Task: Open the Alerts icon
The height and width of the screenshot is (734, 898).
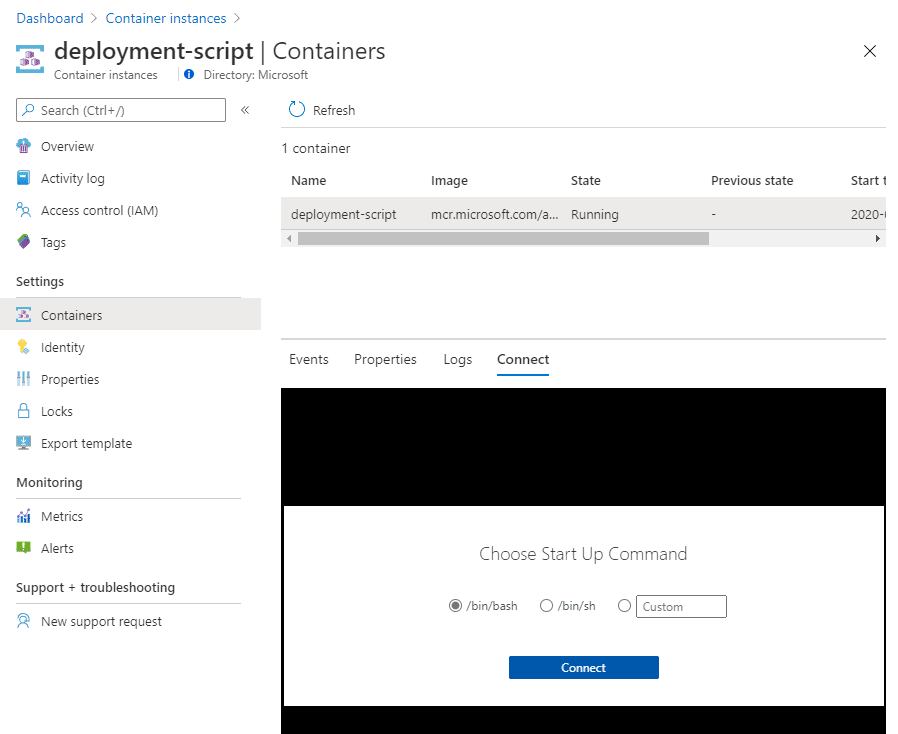Action: coord(23,548)
